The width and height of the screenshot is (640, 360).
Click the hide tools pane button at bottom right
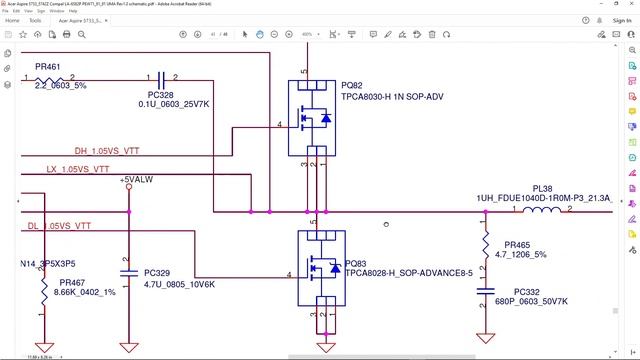pos(632,352)
